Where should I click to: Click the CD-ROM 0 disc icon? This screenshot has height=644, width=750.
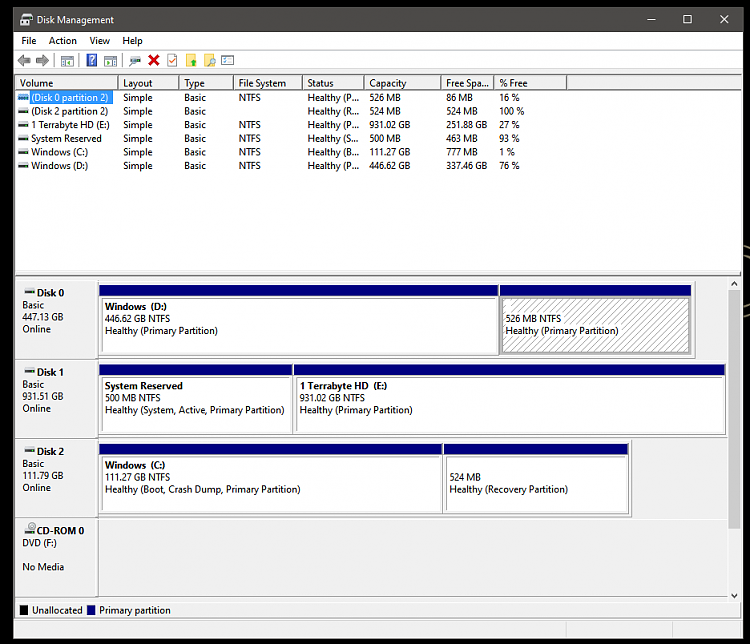pos(30,529)
